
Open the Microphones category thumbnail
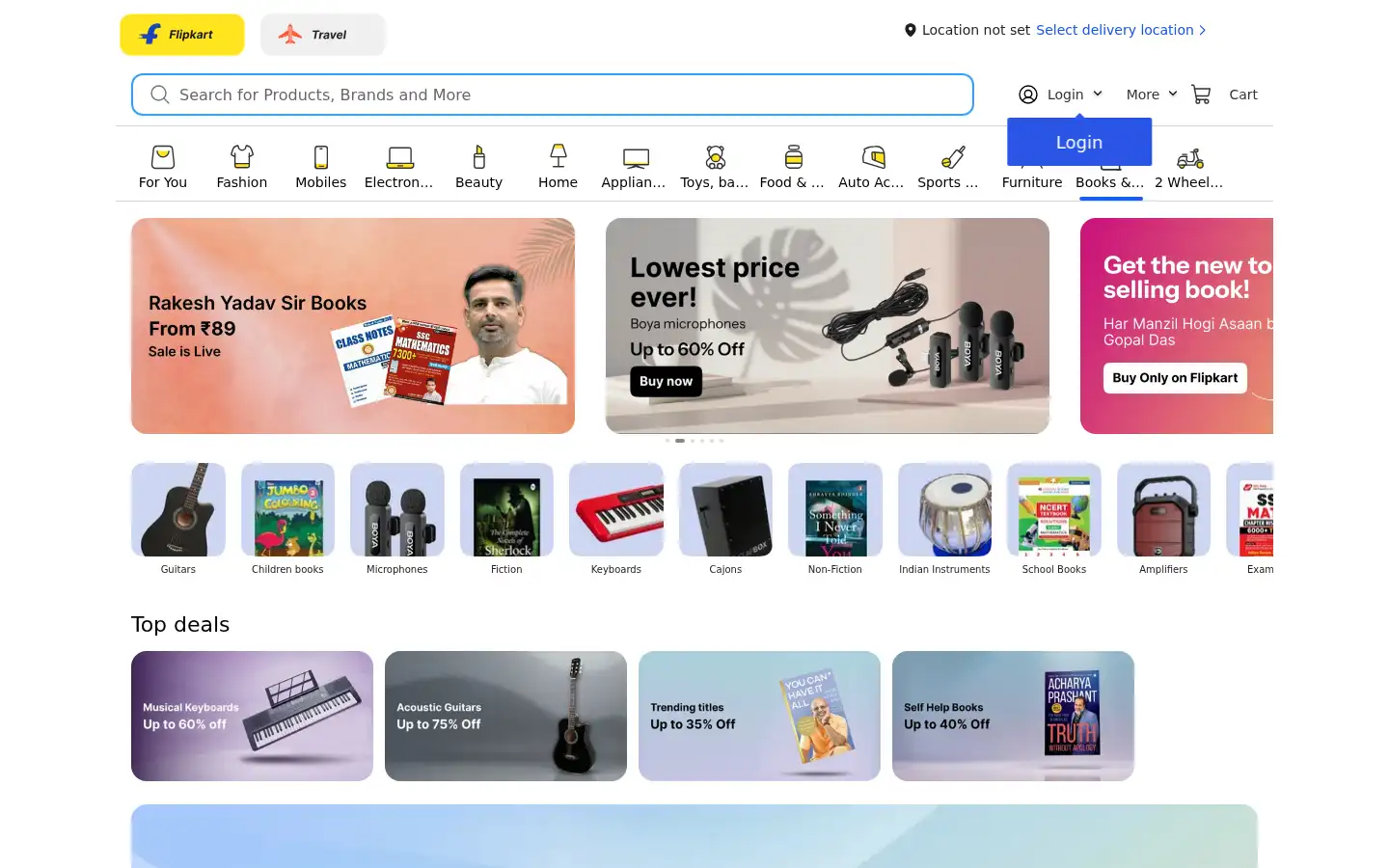[397, 509]
